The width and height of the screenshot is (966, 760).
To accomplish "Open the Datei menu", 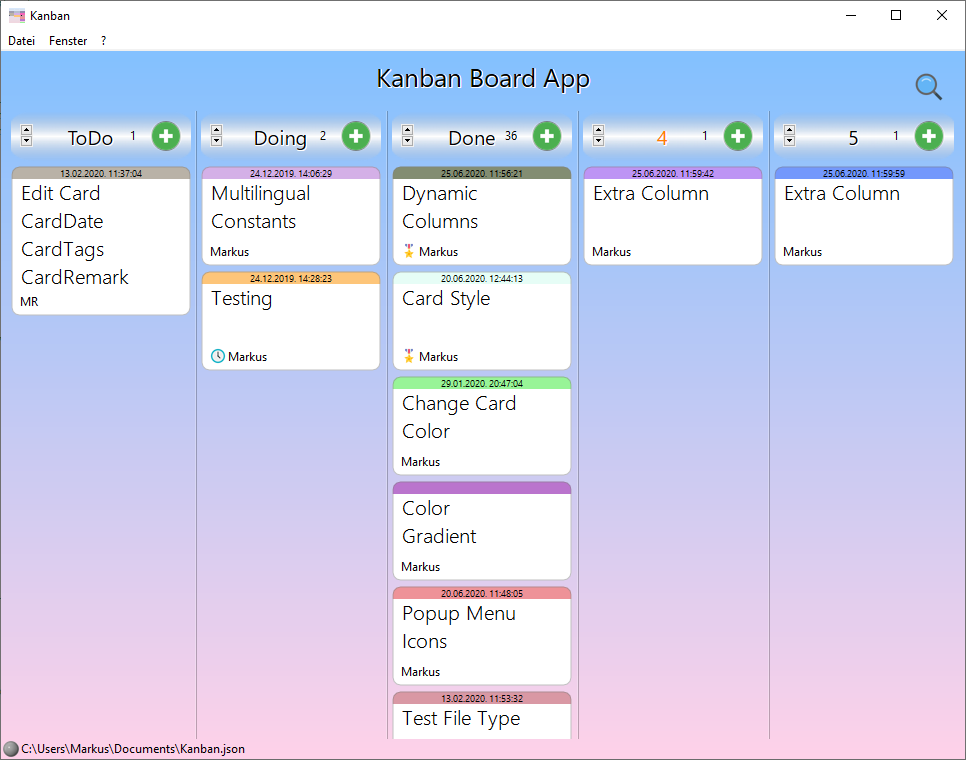I will point(21,40).
